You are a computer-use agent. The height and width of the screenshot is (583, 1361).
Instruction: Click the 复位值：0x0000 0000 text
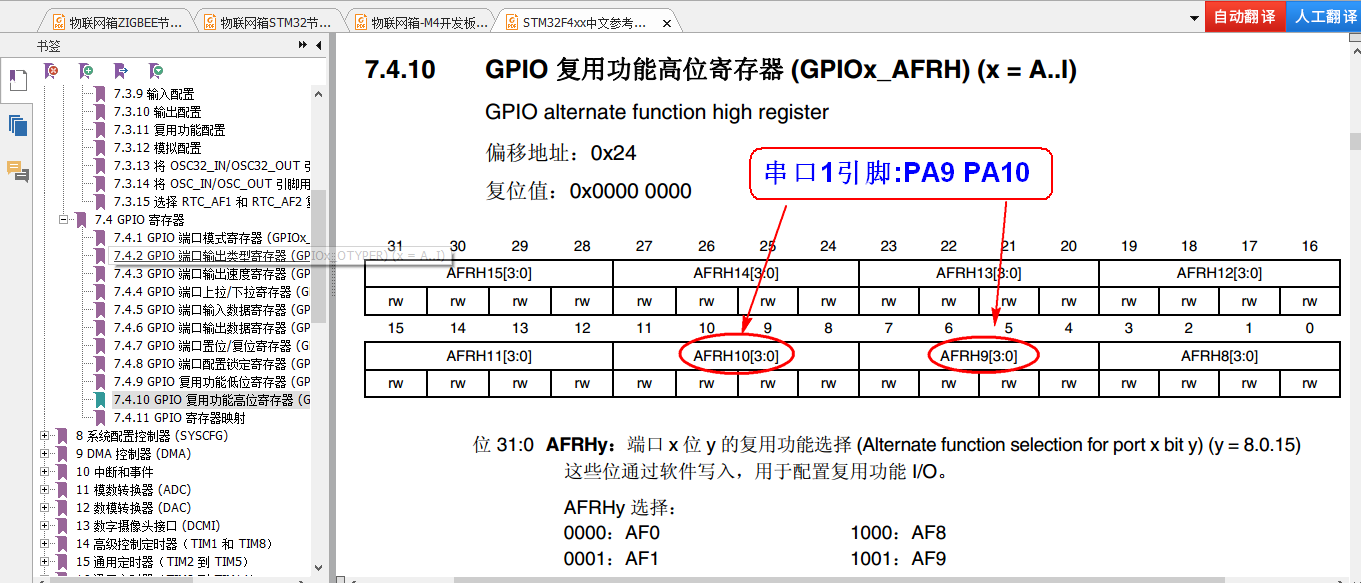point(588,190)
